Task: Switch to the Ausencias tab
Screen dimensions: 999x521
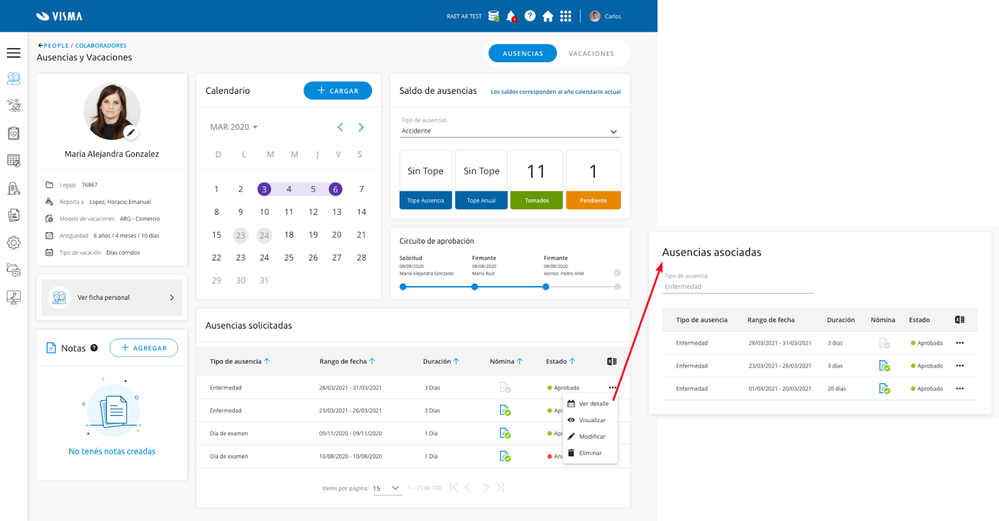Action: (x=522, y=54)
